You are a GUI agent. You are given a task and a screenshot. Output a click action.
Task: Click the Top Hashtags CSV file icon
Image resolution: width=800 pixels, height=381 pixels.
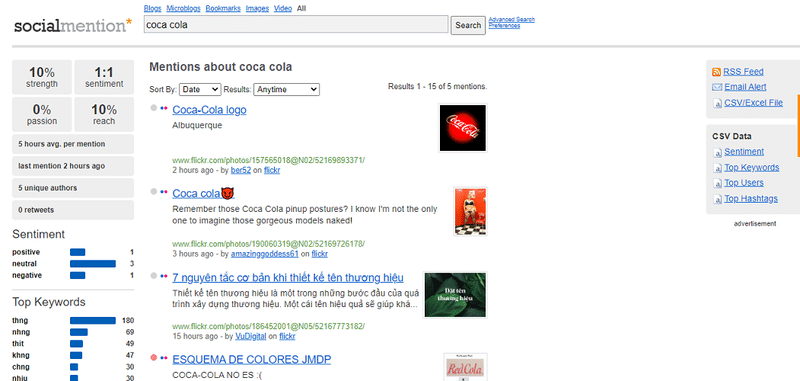click(717, 199)
